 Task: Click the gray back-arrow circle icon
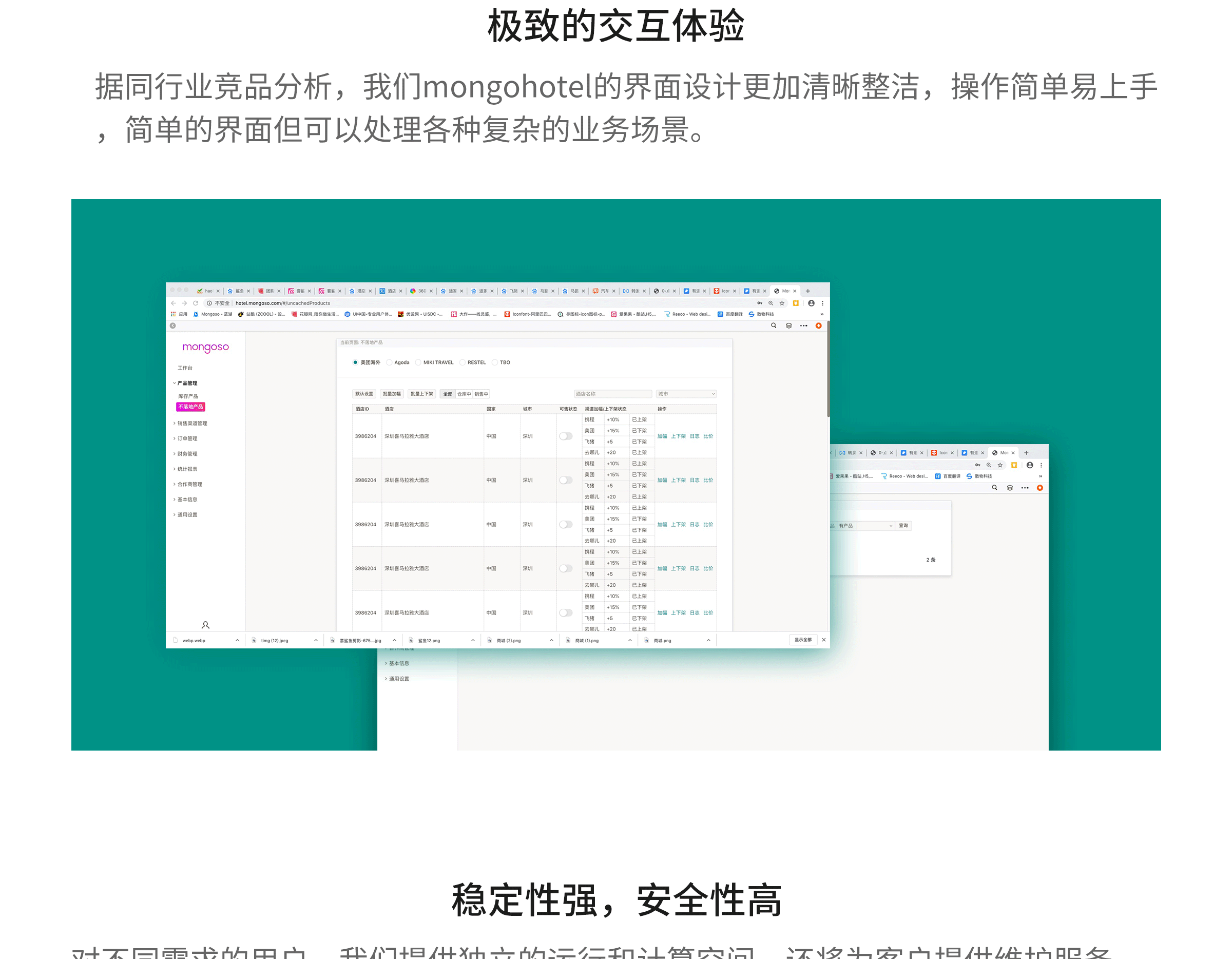coord(172,325)
